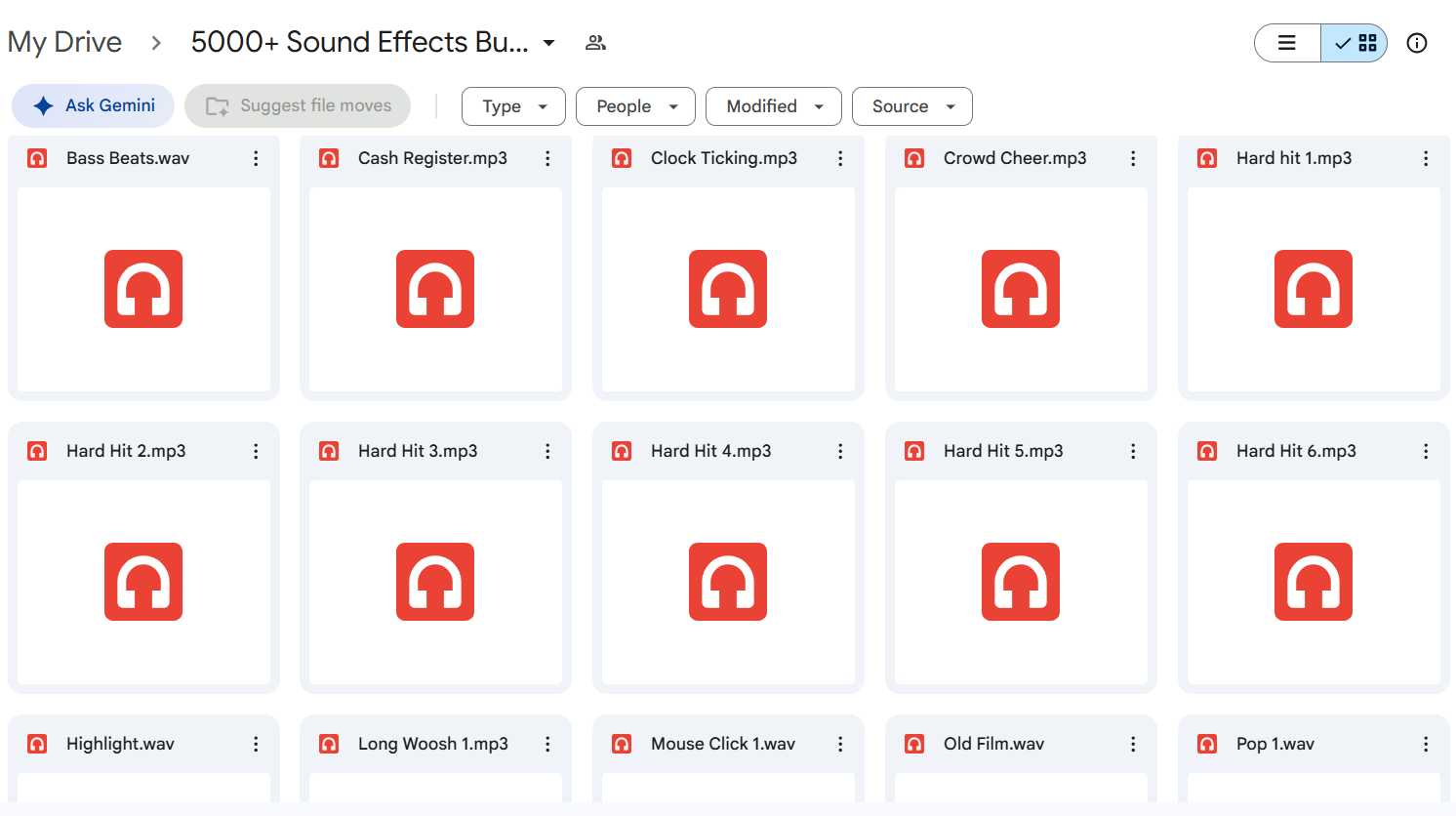Open more actions for Clock Ticking.mp3
Viewport: 1456px width, 816px height.
click(x=840, y=158)
